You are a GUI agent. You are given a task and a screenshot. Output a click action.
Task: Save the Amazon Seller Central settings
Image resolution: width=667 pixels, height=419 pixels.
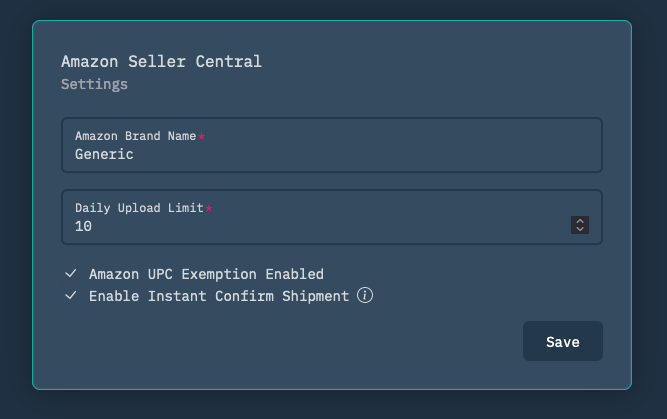[562, 341]
